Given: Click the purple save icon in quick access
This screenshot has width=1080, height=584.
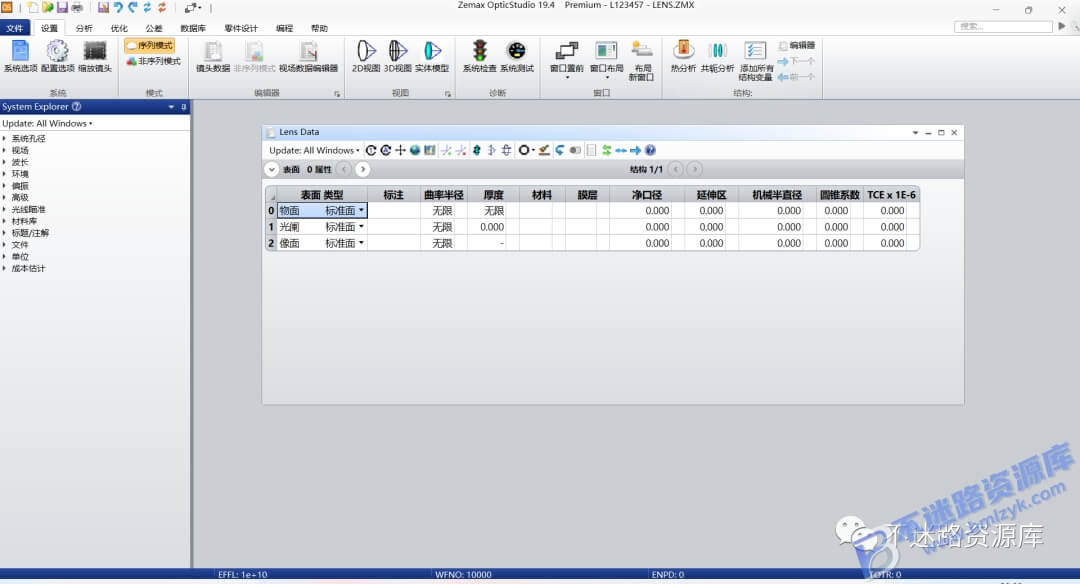Looking at the screenshot, I should (62, 8).
